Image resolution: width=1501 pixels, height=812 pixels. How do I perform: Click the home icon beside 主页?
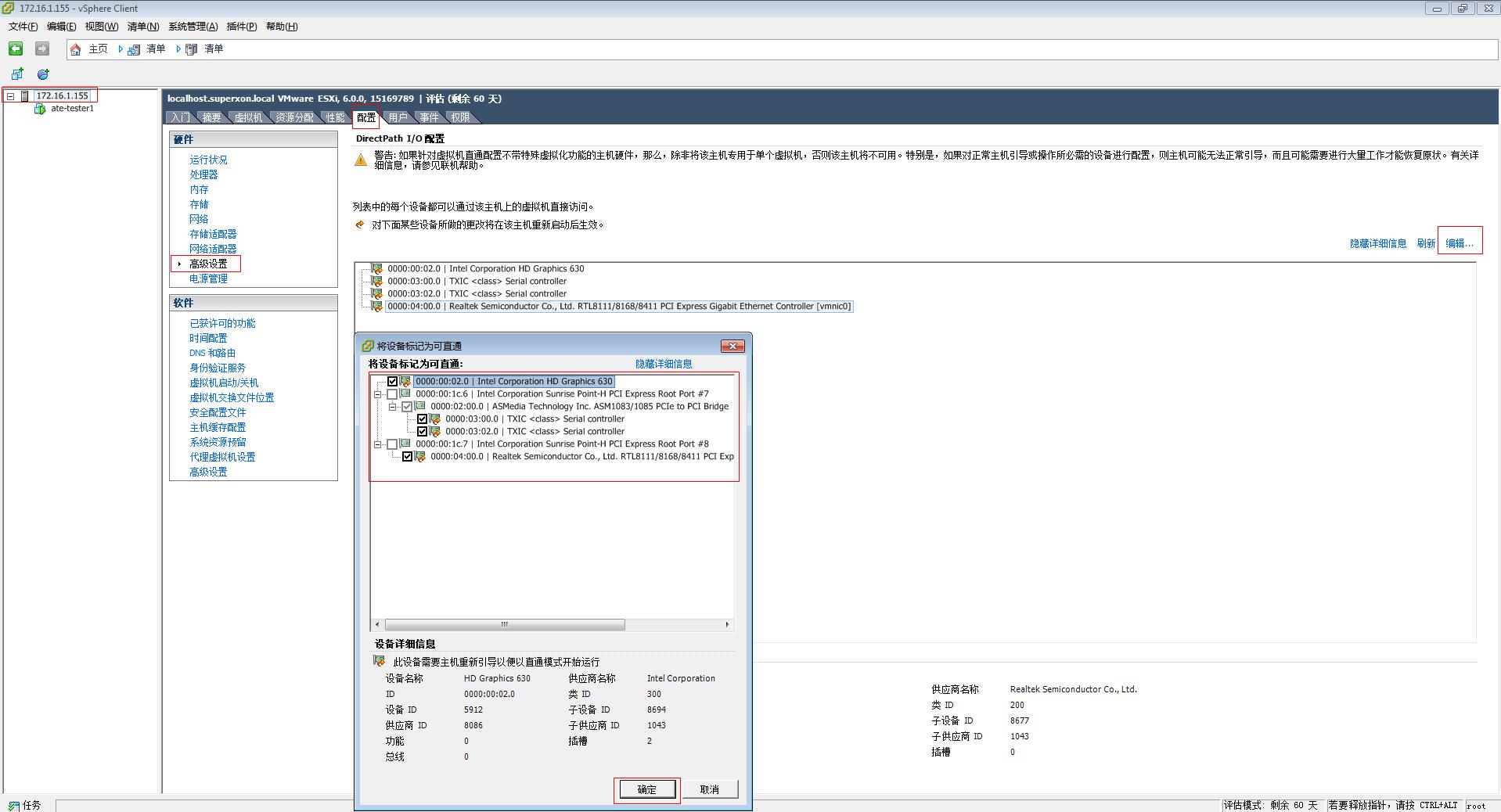76,49
